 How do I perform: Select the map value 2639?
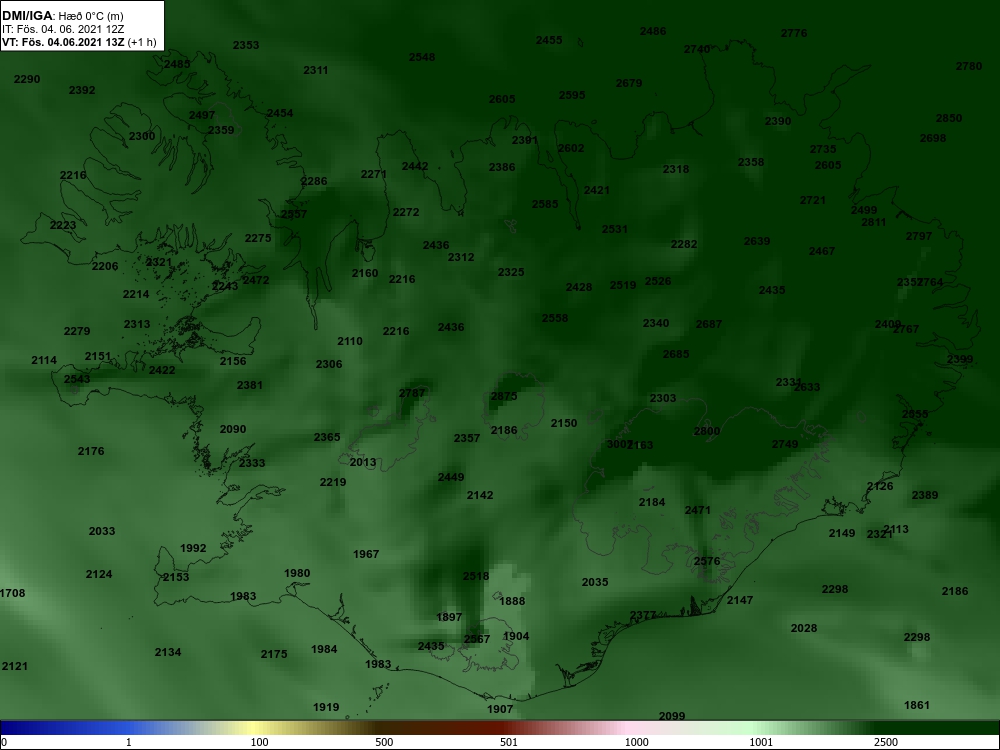[x=756, y=241]
